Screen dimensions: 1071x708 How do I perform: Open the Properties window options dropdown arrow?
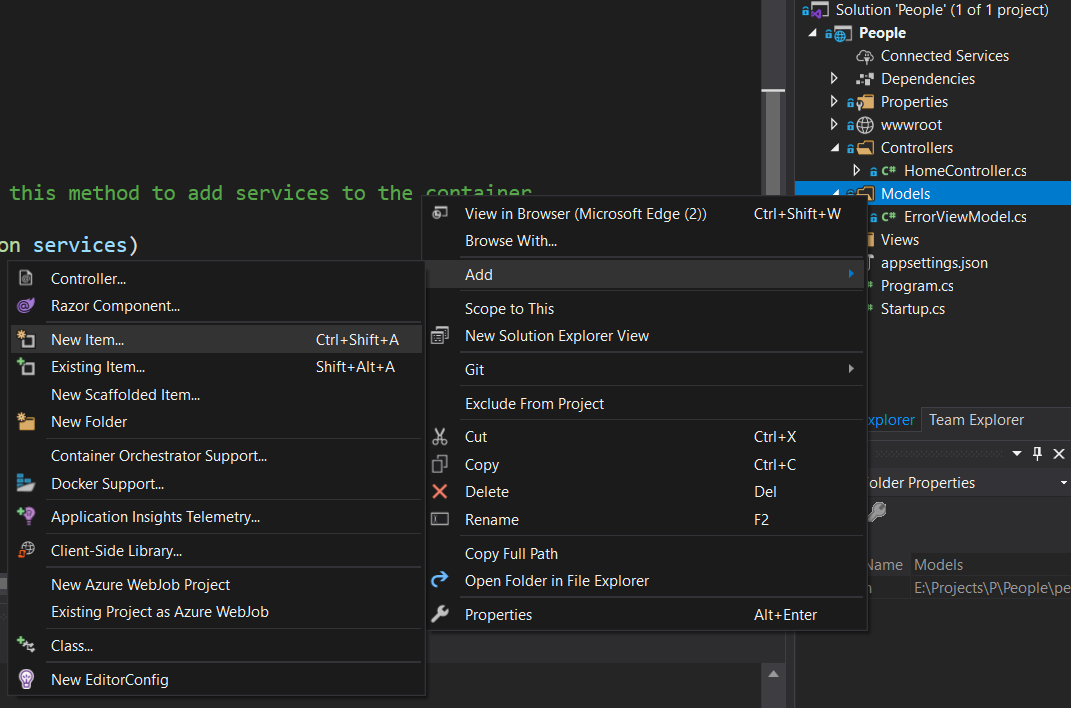click(x=1017, y=453)
